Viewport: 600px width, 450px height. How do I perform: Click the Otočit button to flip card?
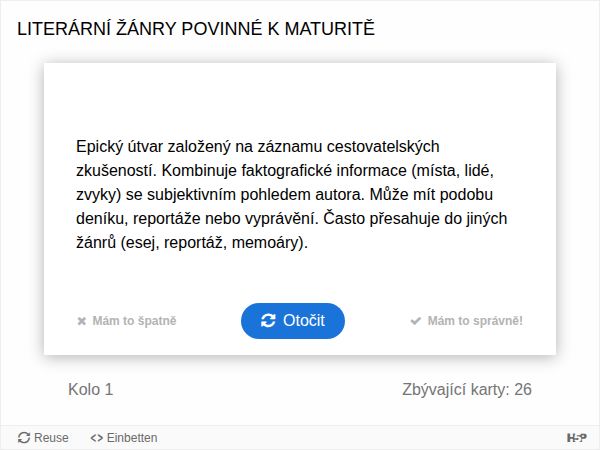pyautogui.click(x=292, y=321)
